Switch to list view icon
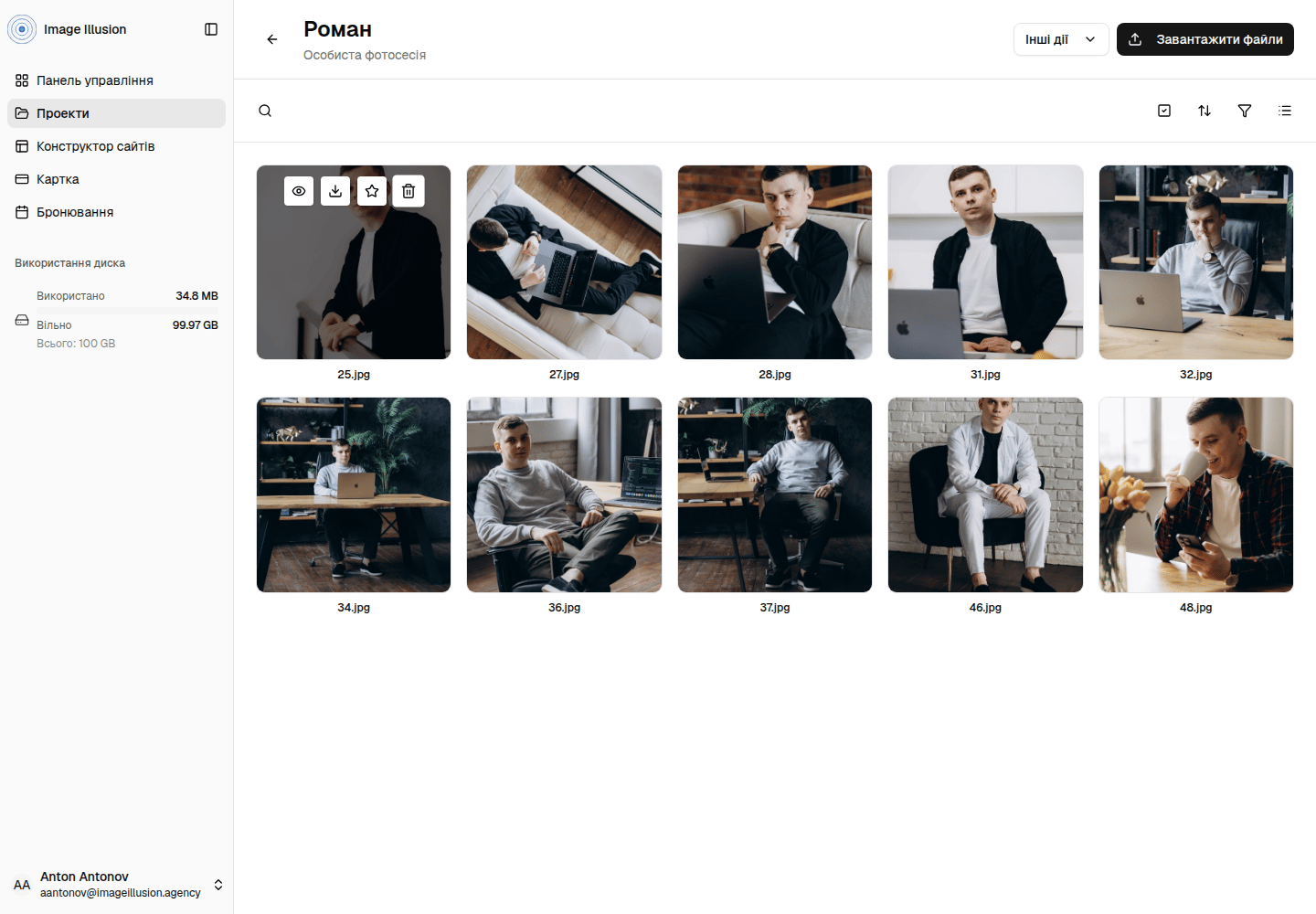This screenshot has width=1316, height=914. (x=1285, y=111)
